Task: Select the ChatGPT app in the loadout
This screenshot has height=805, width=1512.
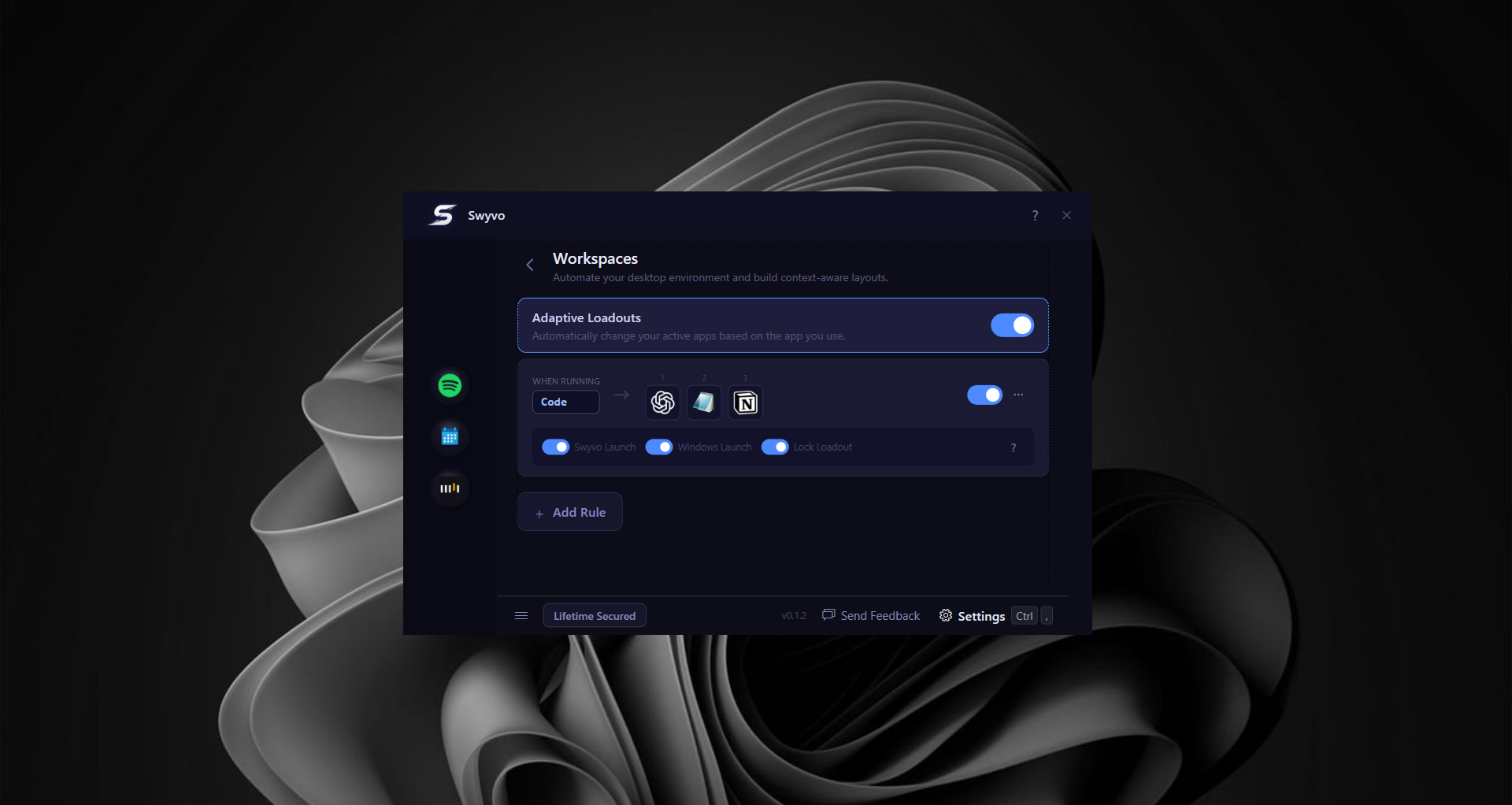Action: [663, 402]
